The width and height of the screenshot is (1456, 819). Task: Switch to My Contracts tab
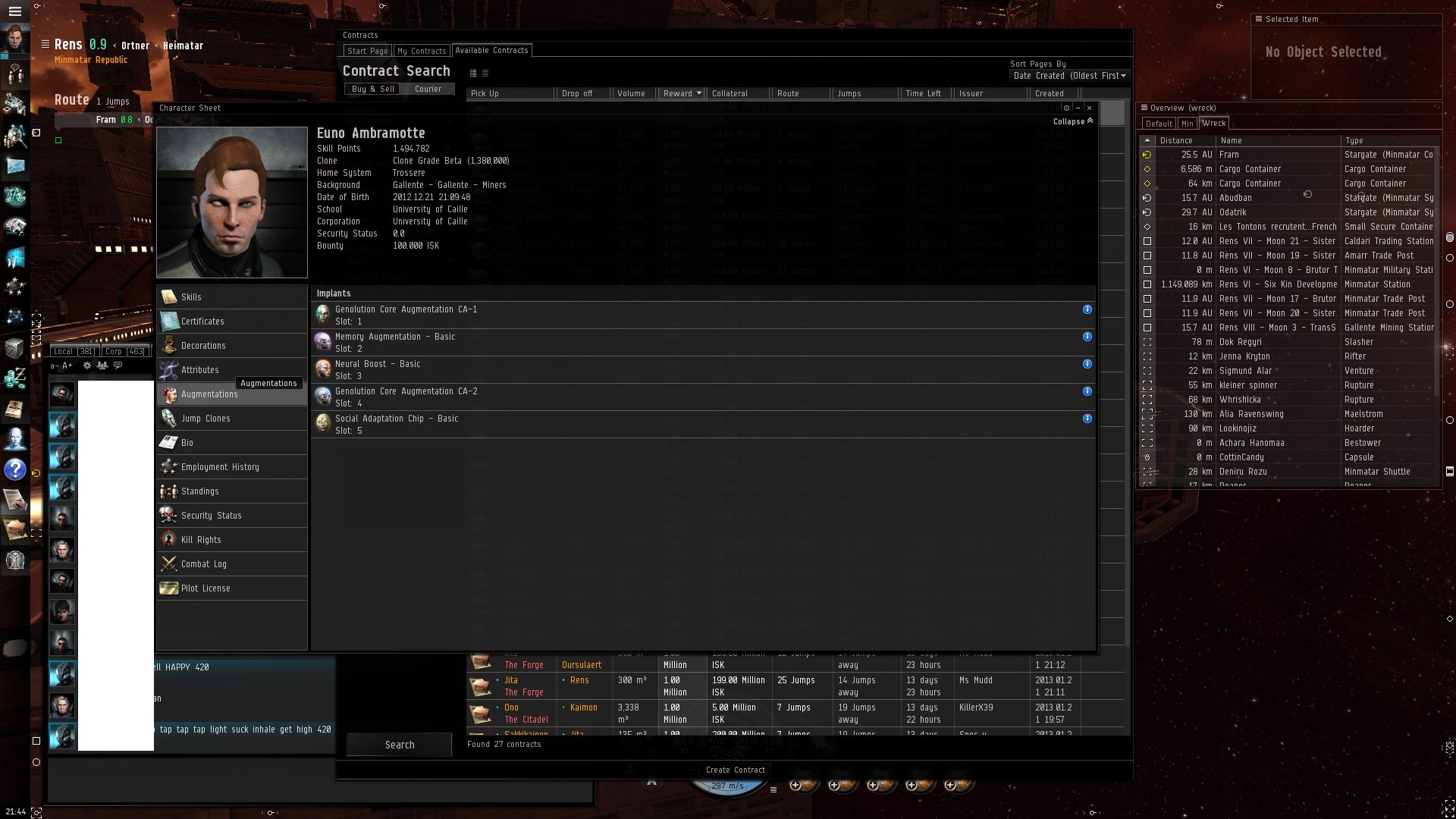pos(422,51)
